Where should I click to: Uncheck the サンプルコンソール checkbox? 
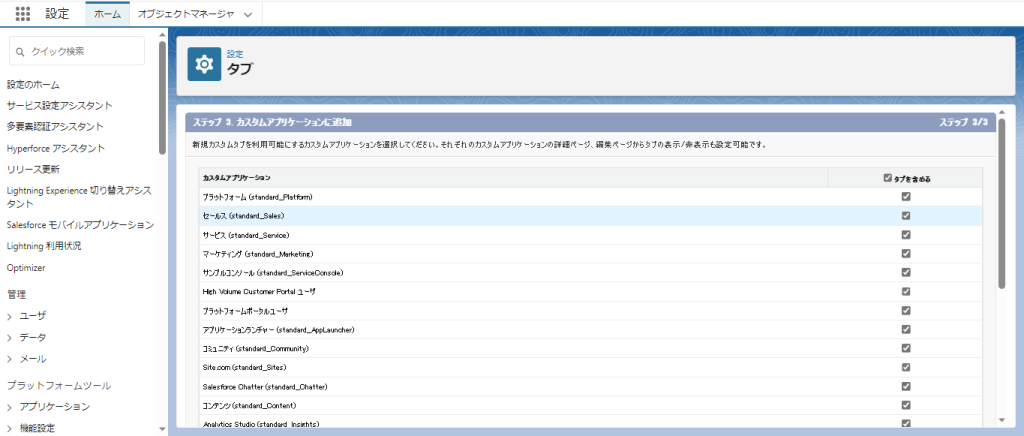point(906,272)
